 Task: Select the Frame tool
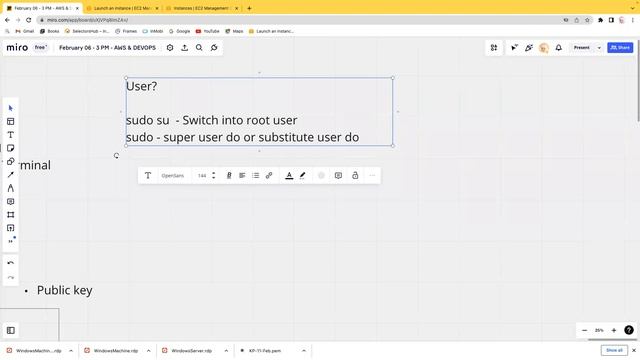[x=11, y=215]
